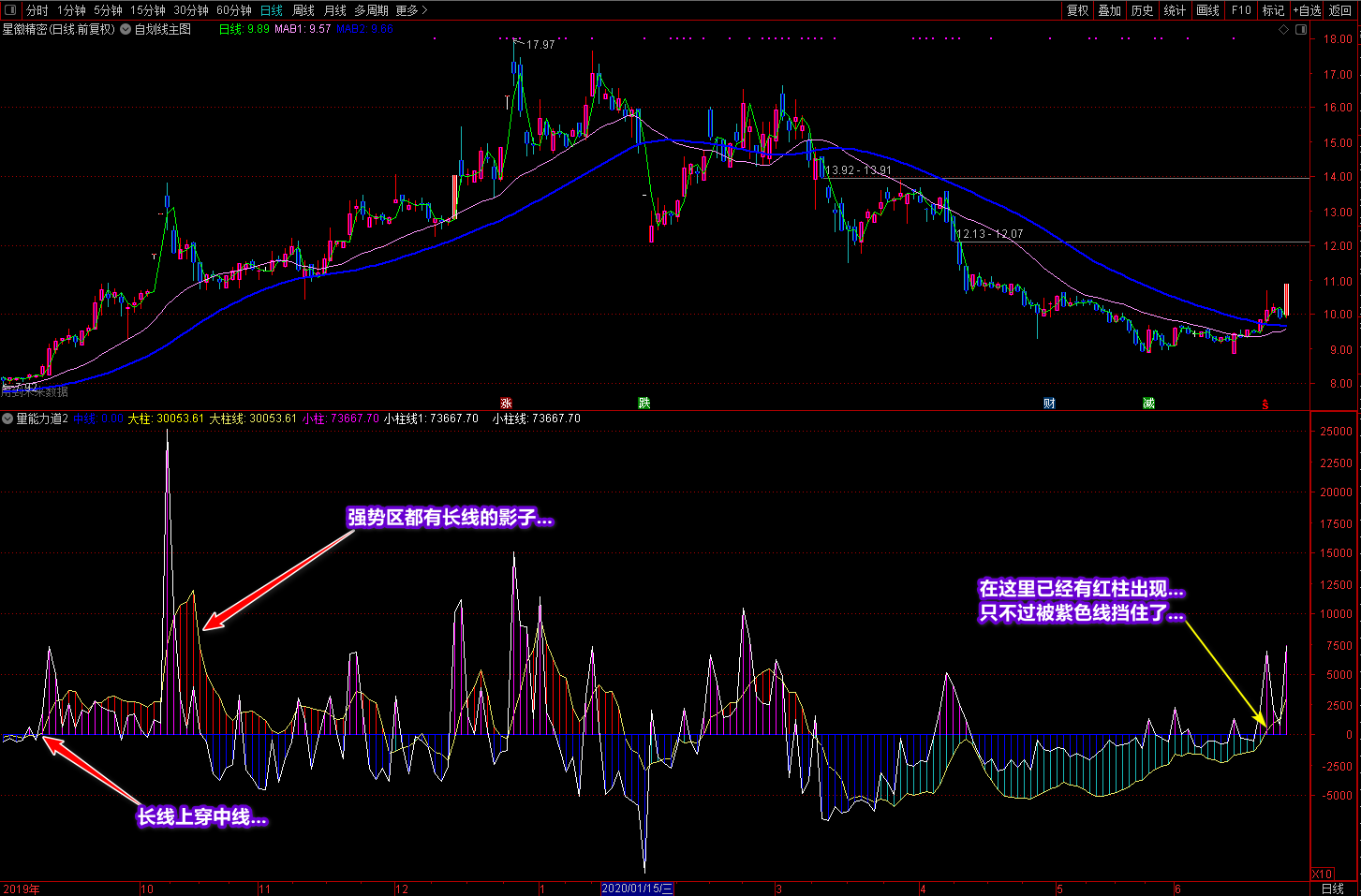
Task: Click the 大柱: 30053.61 value
Action: tap(166, 419)
